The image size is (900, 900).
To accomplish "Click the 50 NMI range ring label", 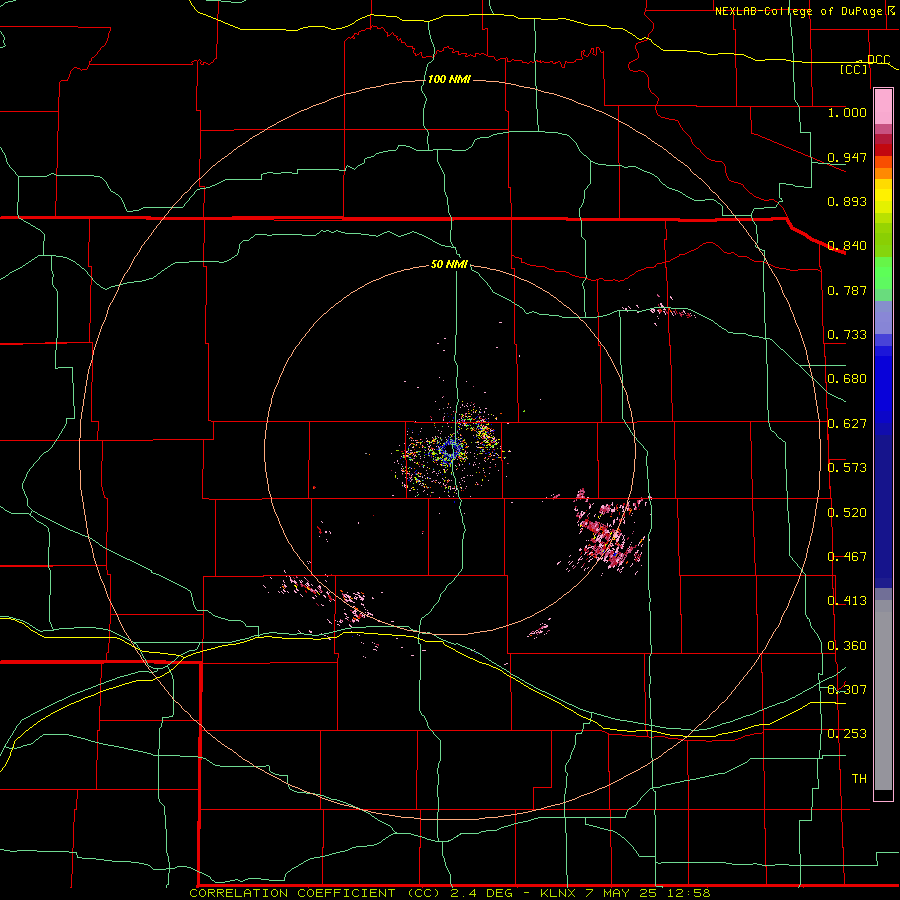I will (x=449, y=265).
